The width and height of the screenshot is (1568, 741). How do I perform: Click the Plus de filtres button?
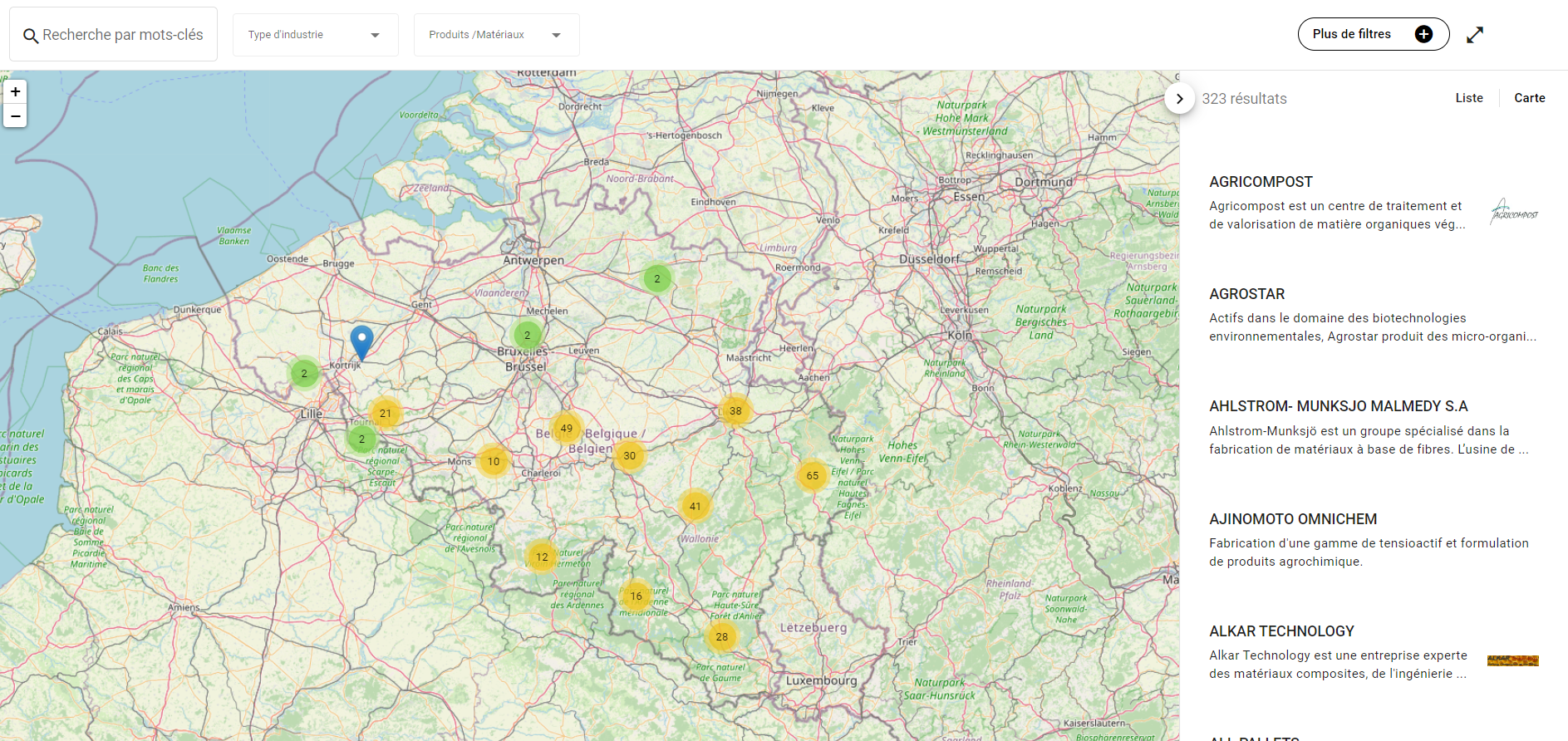[x=1374, y=34]
